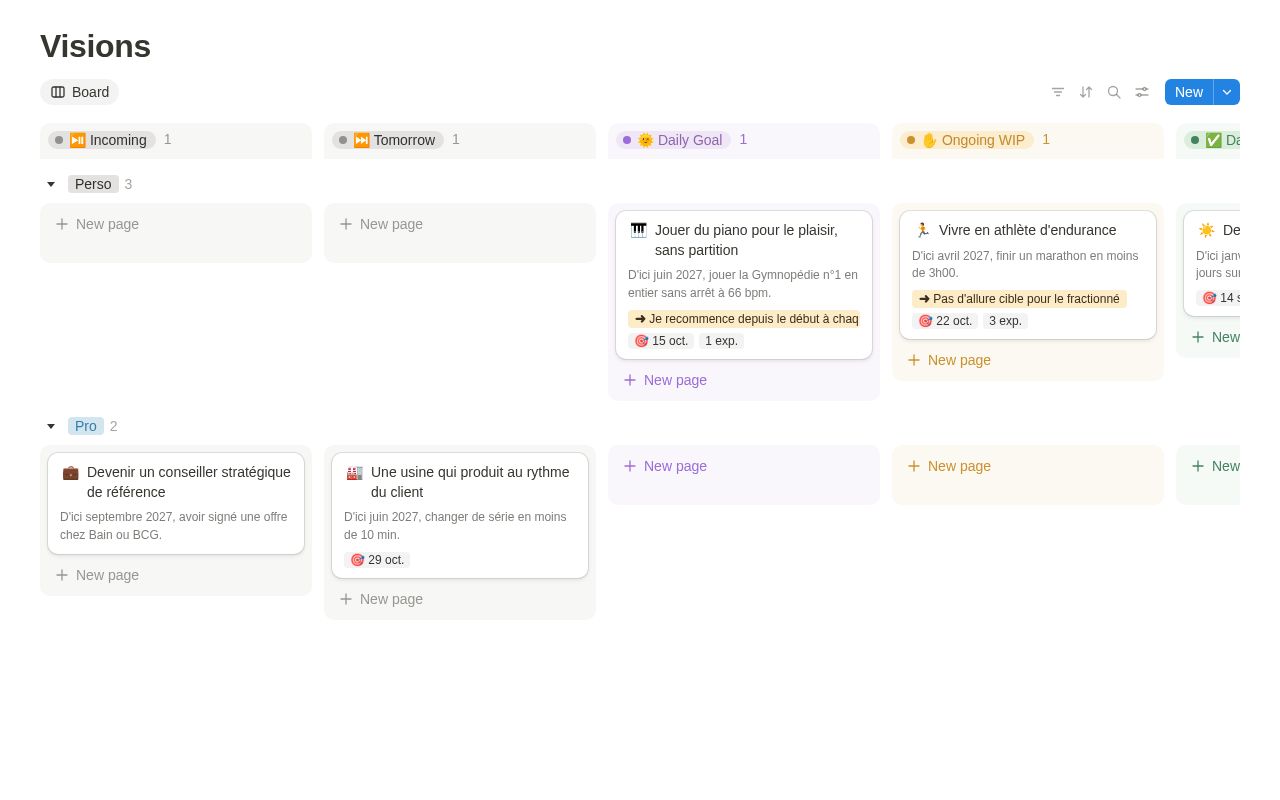
Task: Open Devenir un conseiller stratégique card
Action: click(176, 503)
